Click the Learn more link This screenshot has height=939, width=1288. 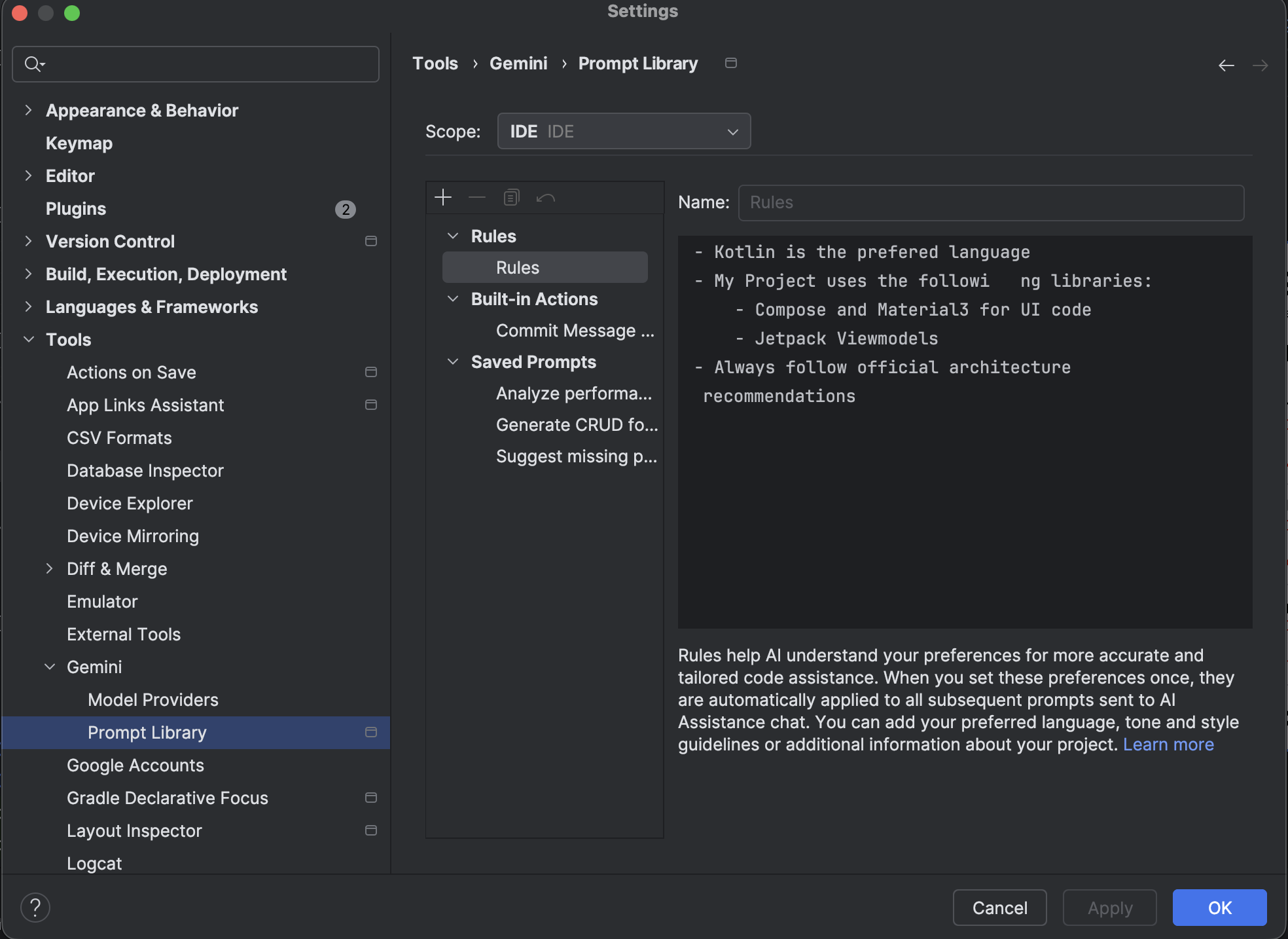(1168, 745)
